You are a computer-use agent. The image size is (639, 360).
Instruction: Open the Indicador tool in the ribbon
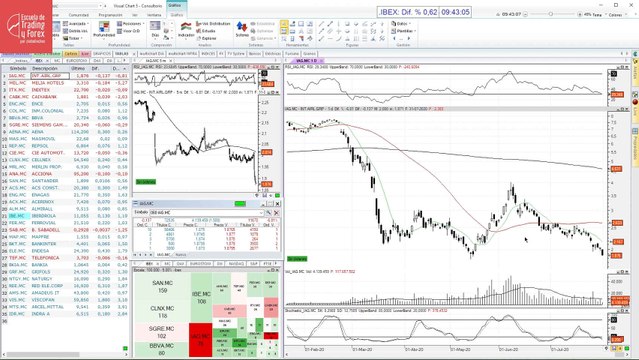tap(186, 29)
